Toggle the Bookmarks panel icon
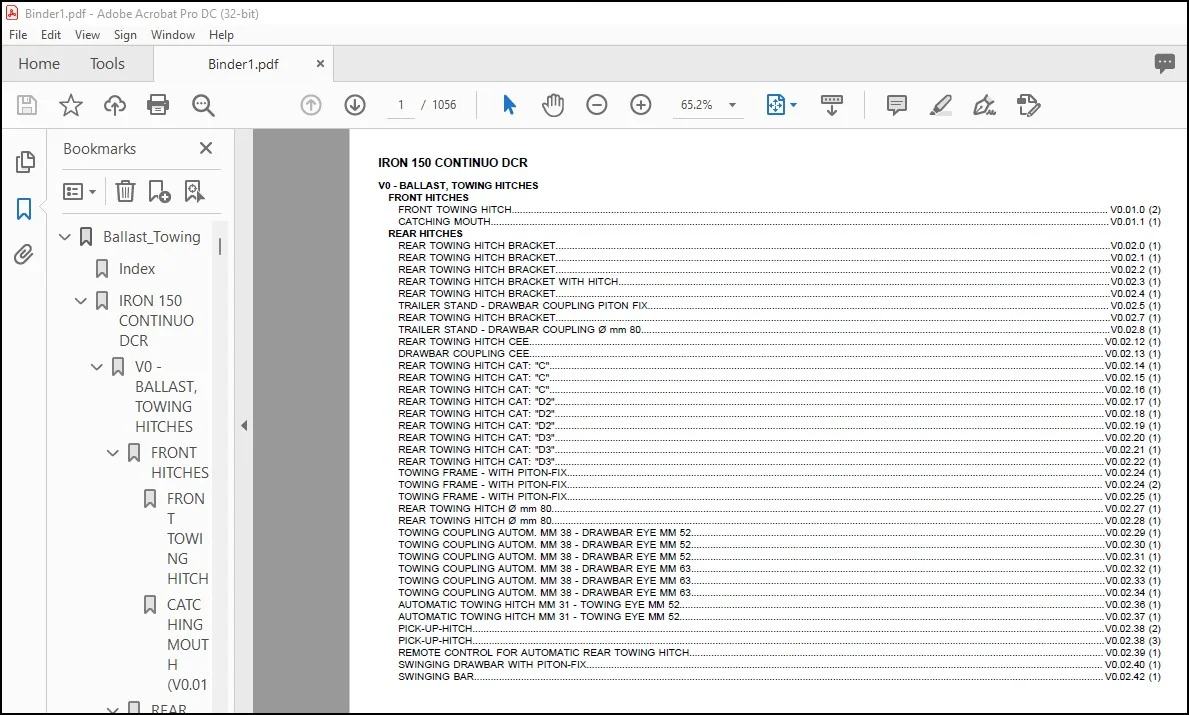The image size is (1189, 715). [x=24, y=209]
